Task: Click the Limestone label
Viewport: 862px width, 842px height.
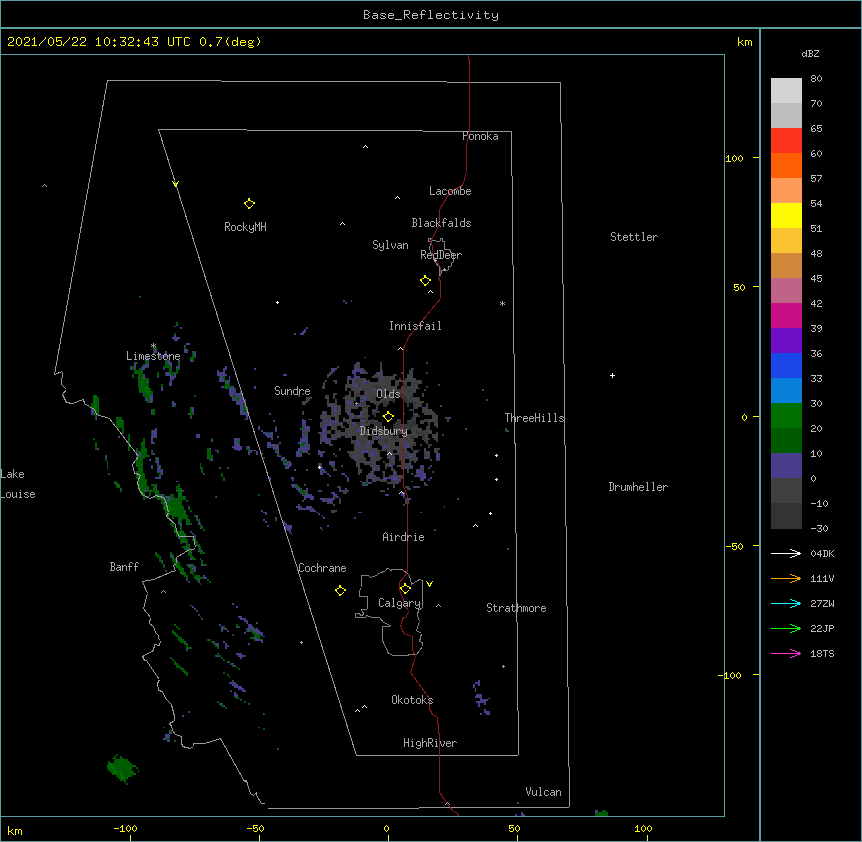Action: (x=153, y=356)
